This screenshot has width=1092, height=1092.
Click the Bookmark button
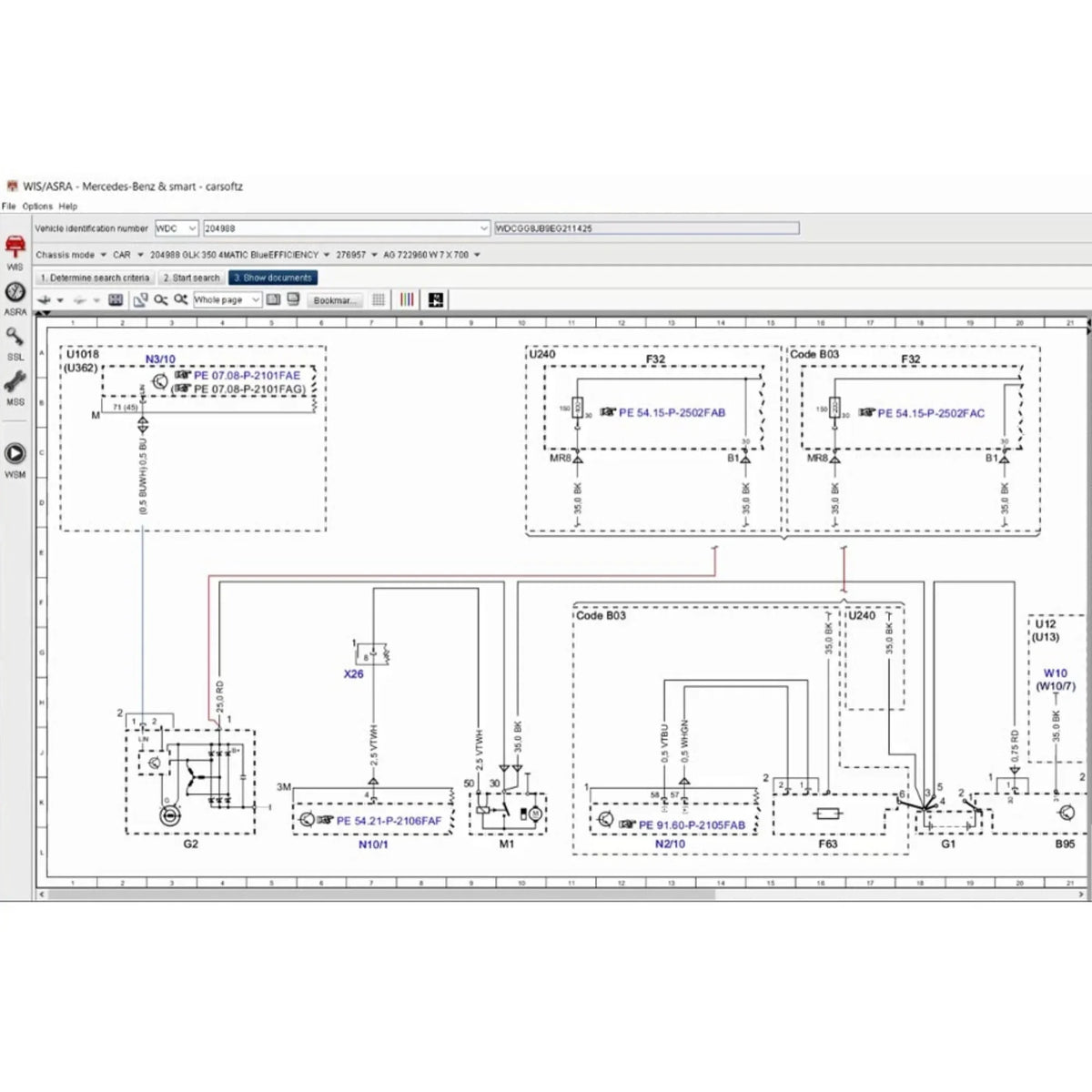334,300
